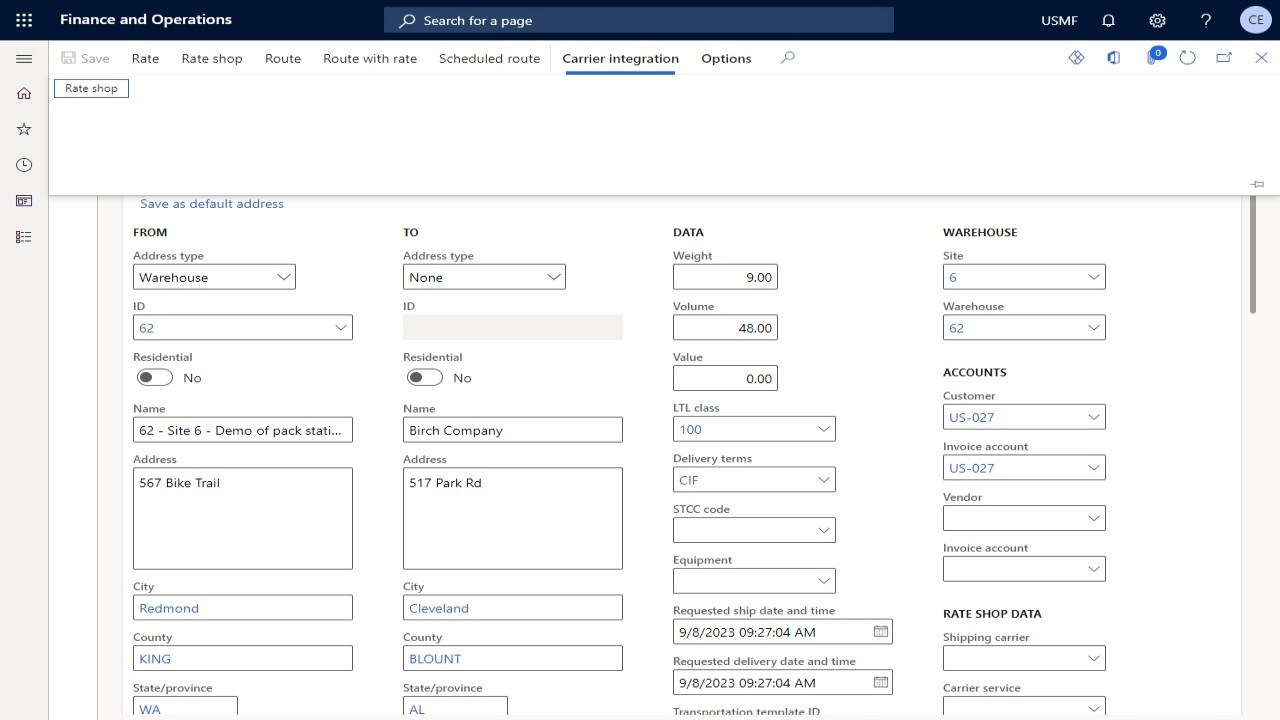The height and width of the screenshot is (720, 1280).
Task: Toggle TO Residential switch
Action: (x=425, y=377)
